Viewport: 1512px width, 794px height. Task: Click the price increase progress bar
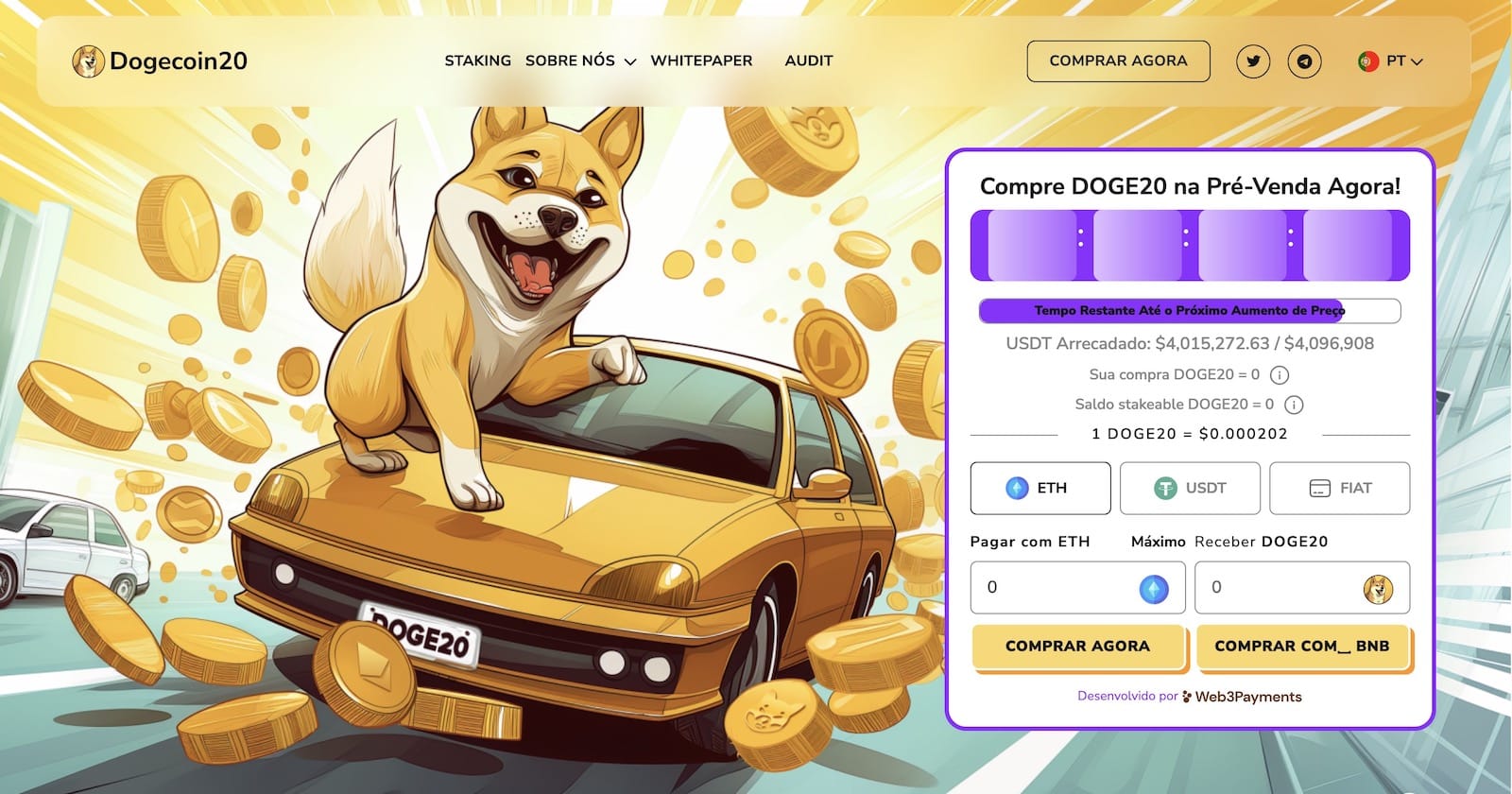click(1189, 310)
